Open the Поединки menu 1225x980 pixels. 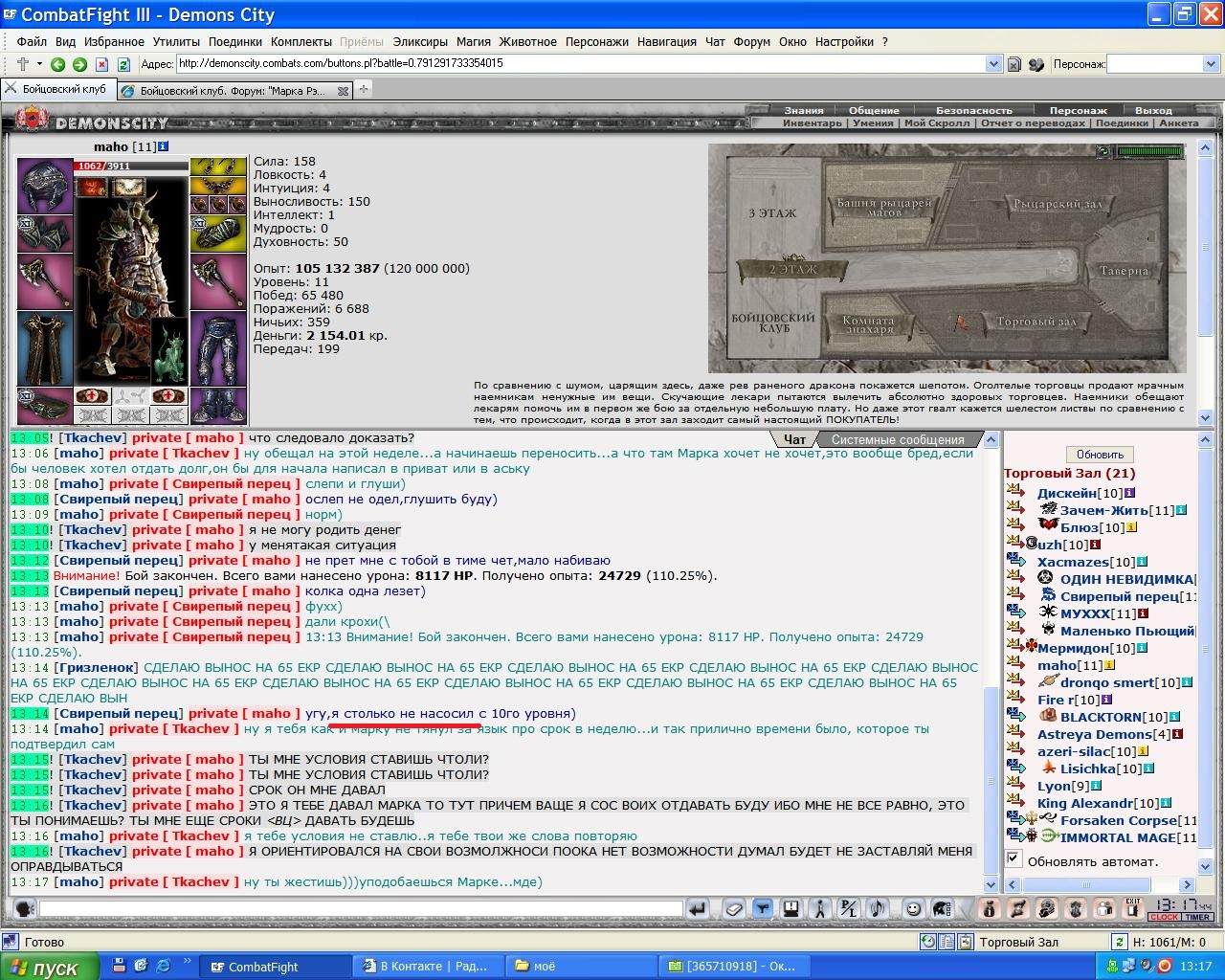pyautogui.click(x=235, y=41)
